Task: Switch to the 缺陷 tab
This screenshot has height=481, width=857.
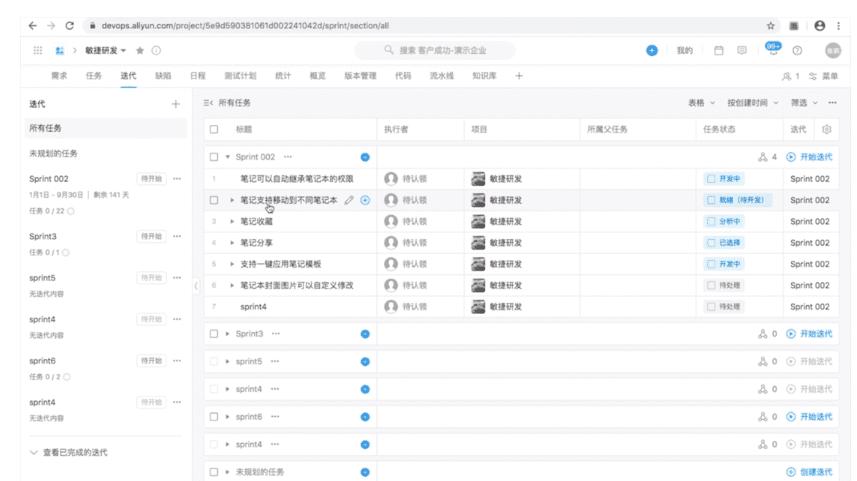Action: pos(163,76)
